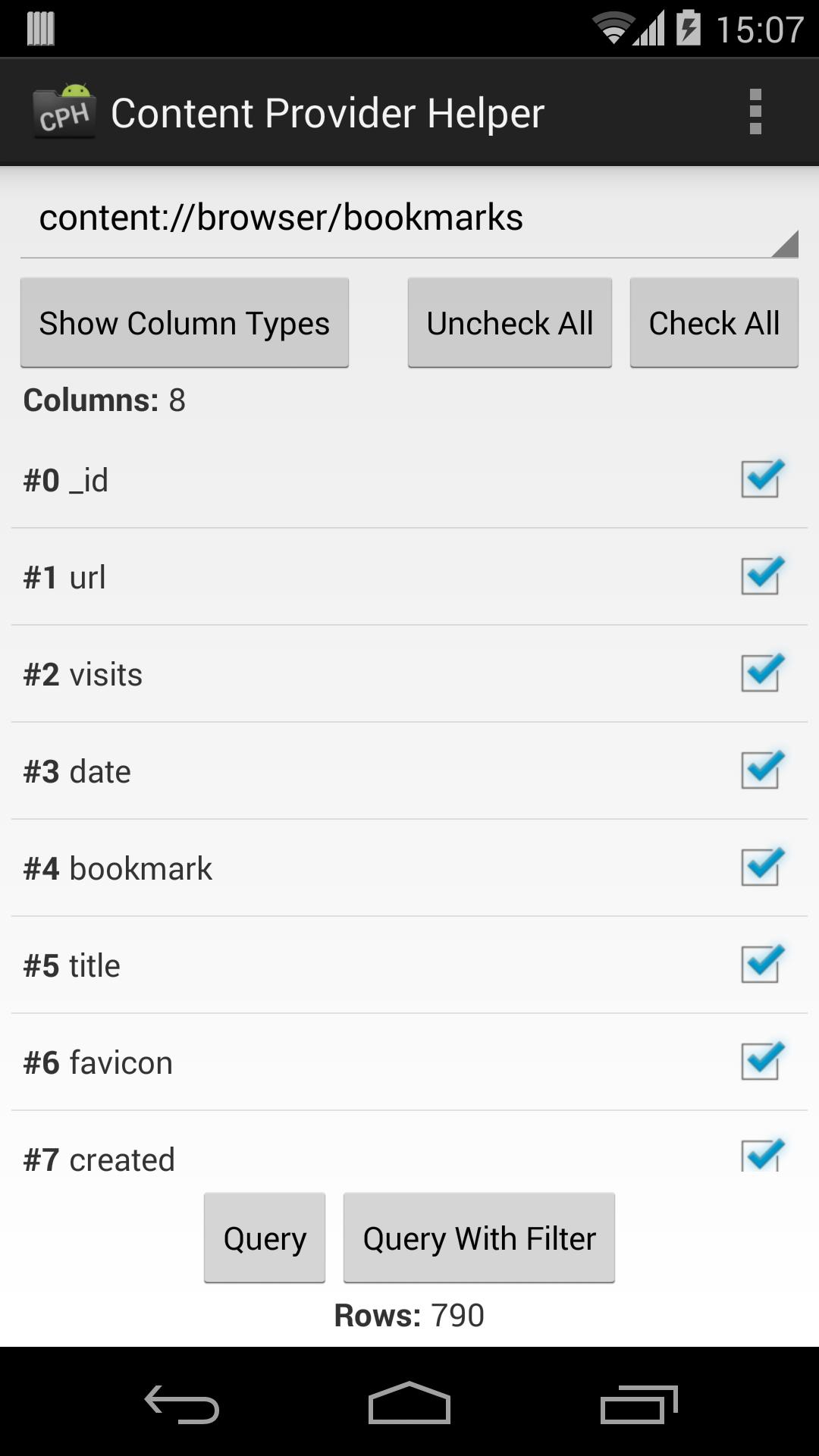Tap the Wi-Fi status icon
This screenshot has width=819, height=1456.
(615, 25)
